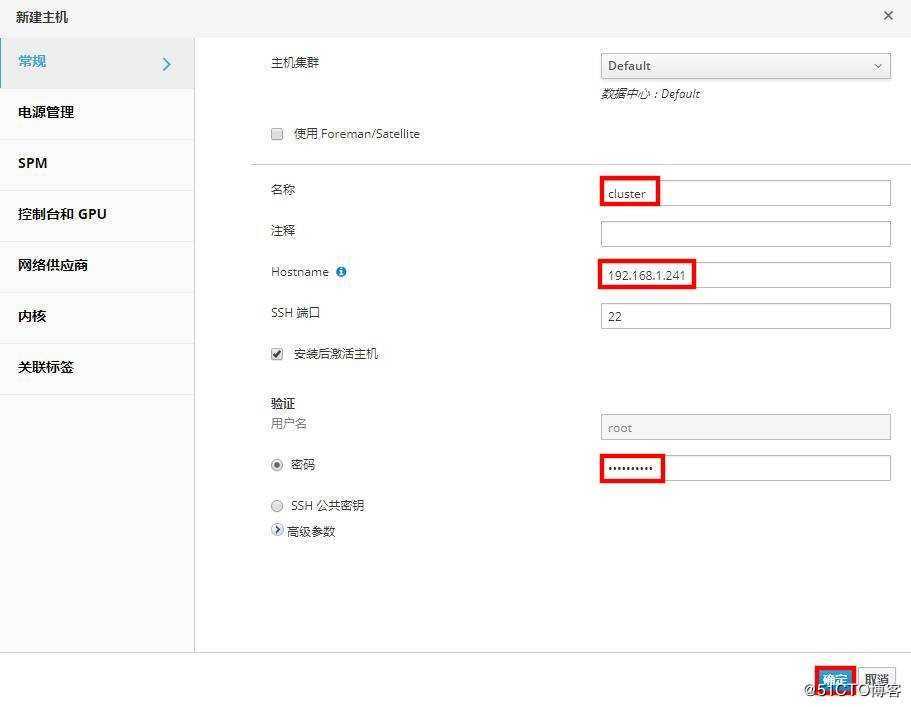Screen dimensions: 911x707
Task: Click the info icon next to Hostname
Action: pos(340,271)
